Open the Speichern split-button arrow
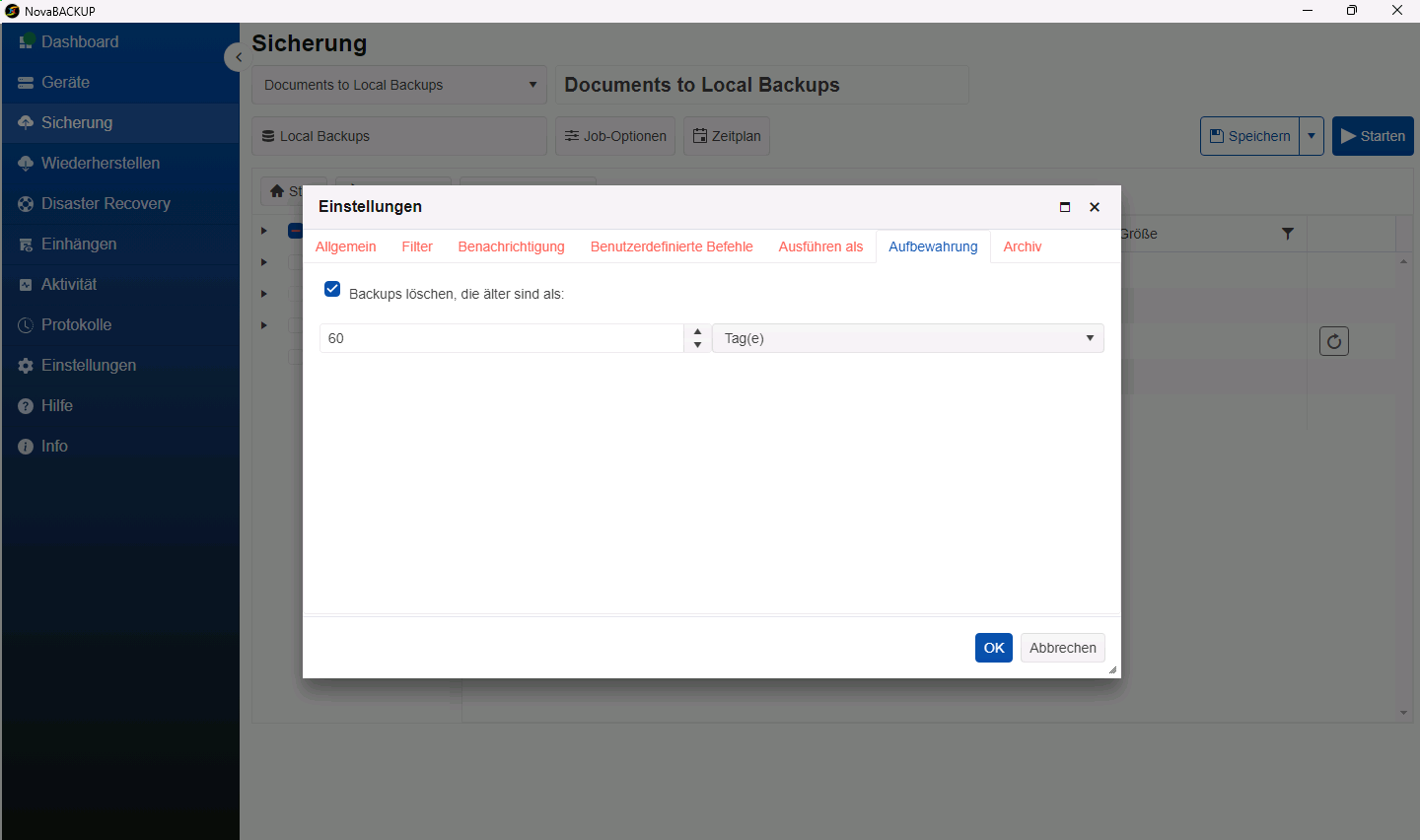 coord(1312,136)
